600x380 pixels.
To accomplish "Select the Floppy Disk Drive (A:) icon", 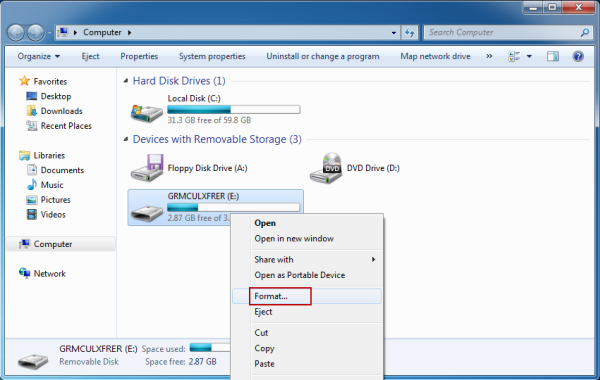I will coord(147,168).
